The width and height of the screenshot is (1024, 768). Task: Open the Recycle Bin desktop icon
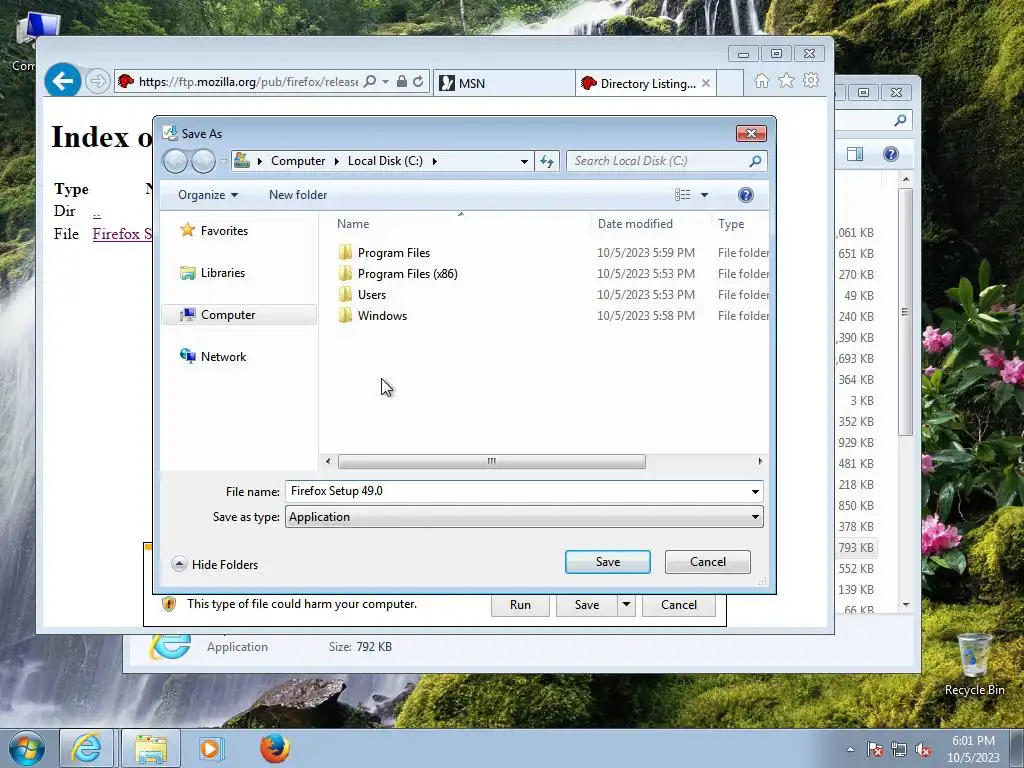click(x=974, y=665)
